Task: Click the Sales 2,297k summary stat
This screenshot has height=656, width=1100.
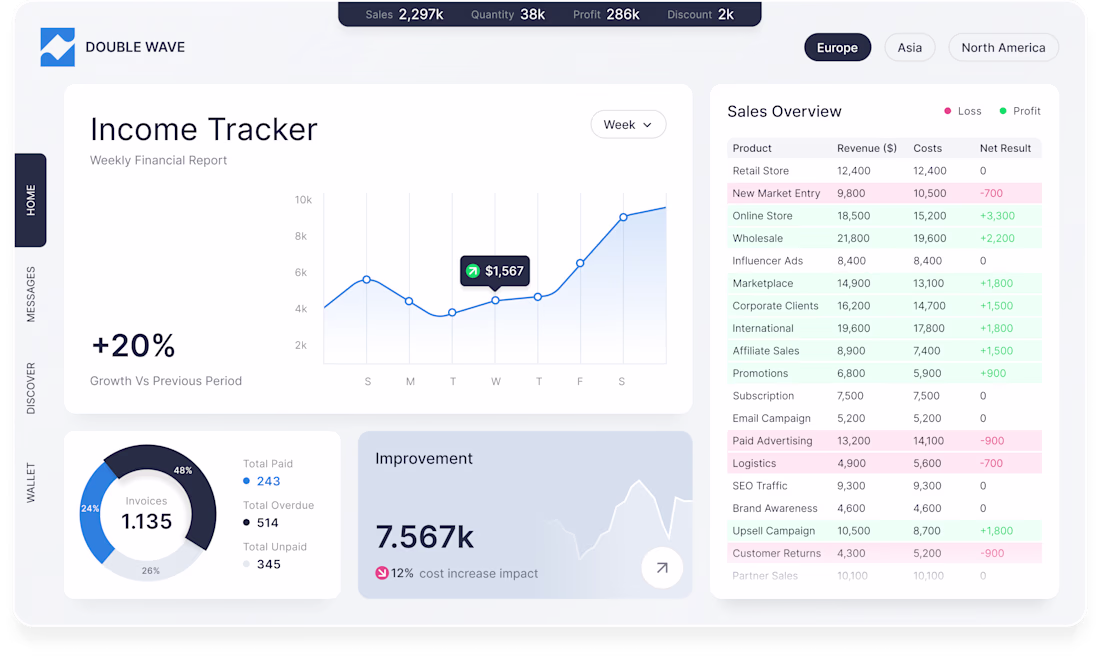Action: 404,15
